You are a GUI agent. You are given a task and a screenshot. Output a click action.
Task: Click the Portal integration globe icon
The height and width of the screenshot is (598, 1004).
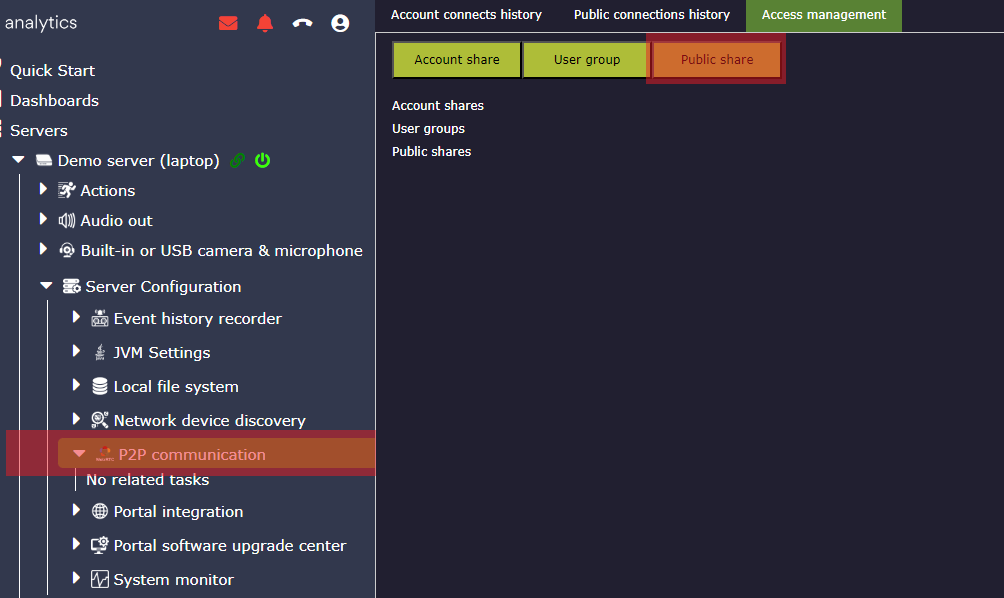[x=99, y=511]
